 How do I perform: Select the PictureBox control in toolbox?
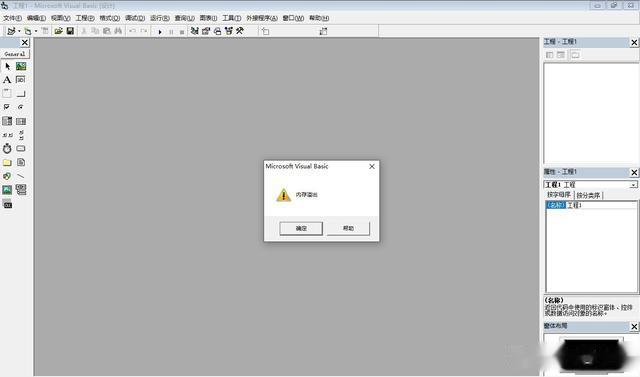(x=21, y=66)
